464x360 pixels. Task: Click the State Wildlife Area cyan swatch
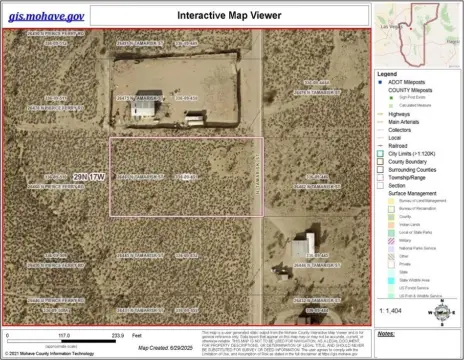click(x=391, y=280)
